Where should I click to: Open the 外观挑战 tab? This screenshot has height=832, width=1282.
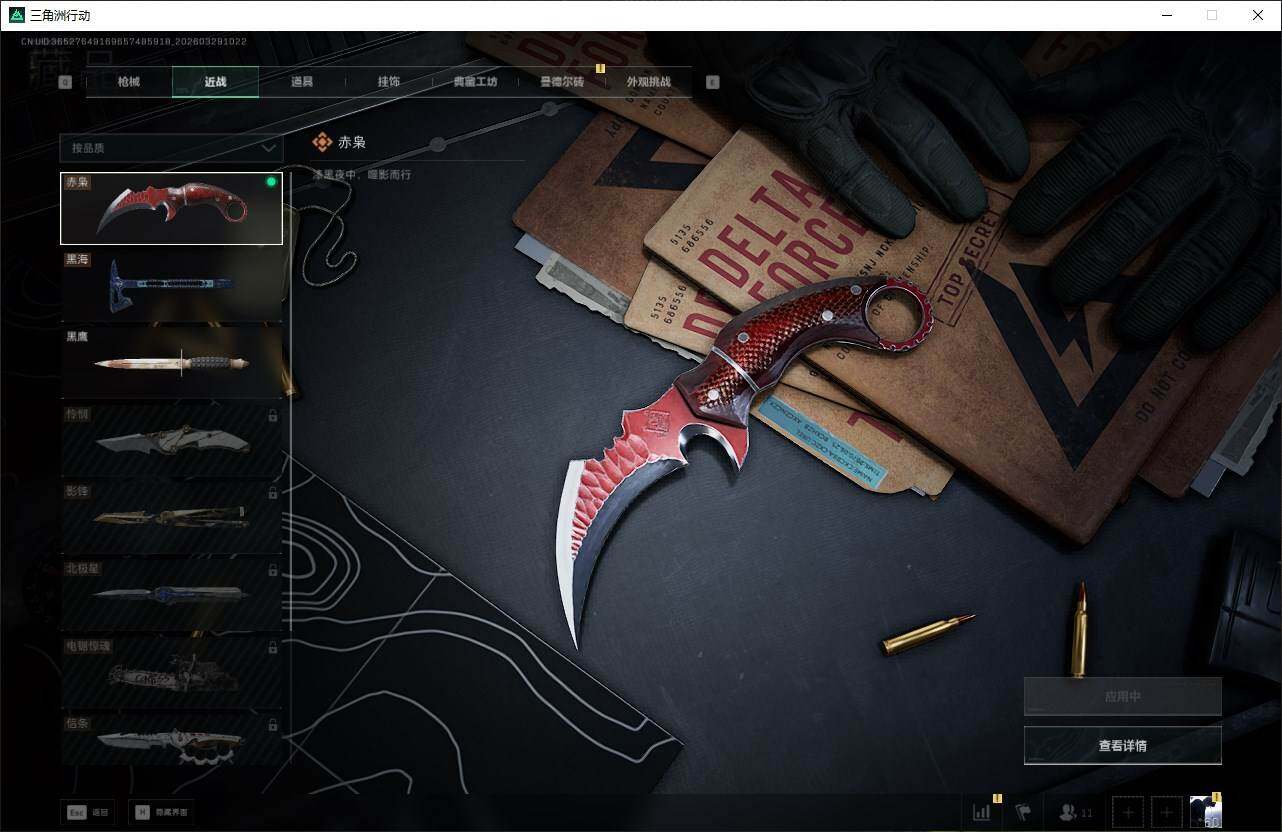[x=648, y=82]
